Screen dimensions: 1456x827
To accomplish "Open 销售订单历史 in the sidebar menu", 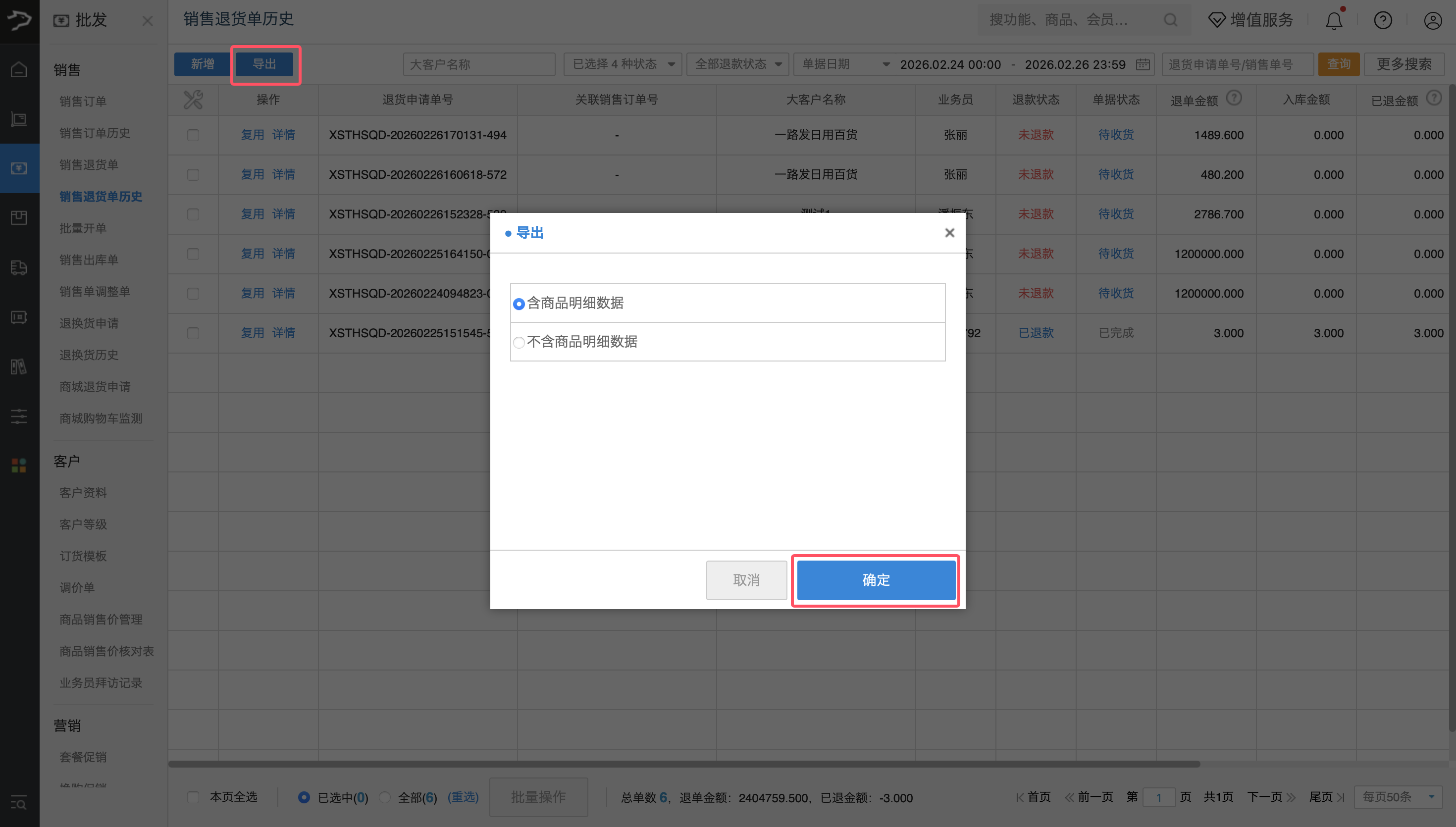I will click(95, 133).
